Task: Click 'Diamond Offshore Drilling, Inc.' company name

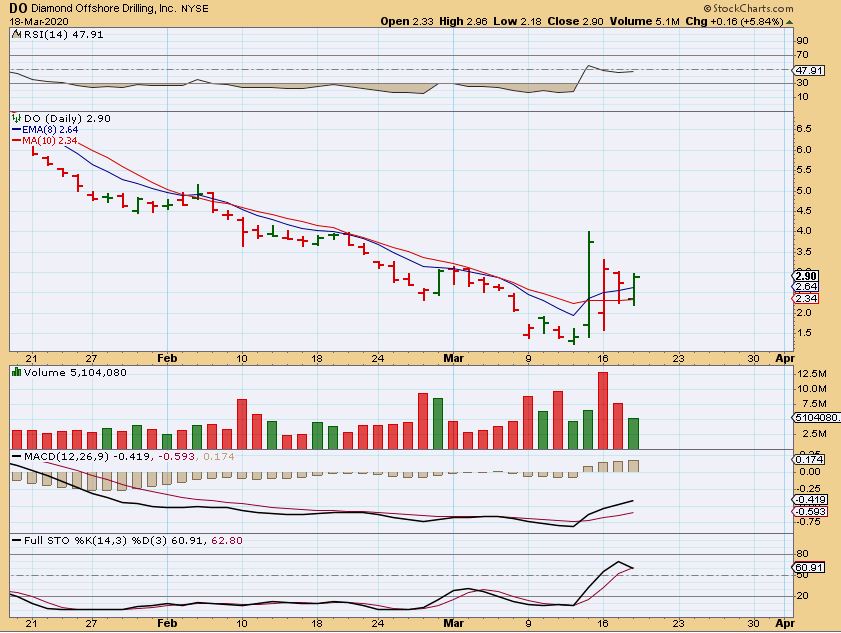Action: tap(104, 9)
